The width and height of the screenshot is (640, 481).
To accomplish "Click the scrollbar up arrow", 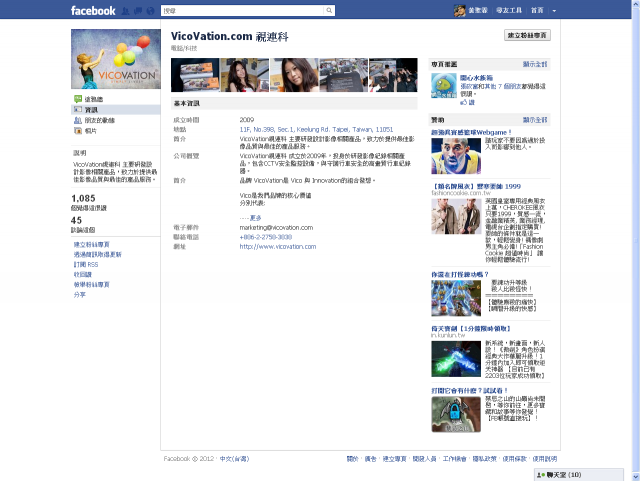I will (636, 4).
